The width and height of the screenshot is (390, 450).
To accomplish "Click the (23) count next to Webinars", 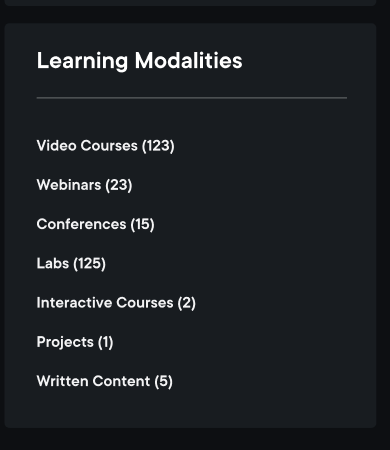I will [x=119, y=185].
